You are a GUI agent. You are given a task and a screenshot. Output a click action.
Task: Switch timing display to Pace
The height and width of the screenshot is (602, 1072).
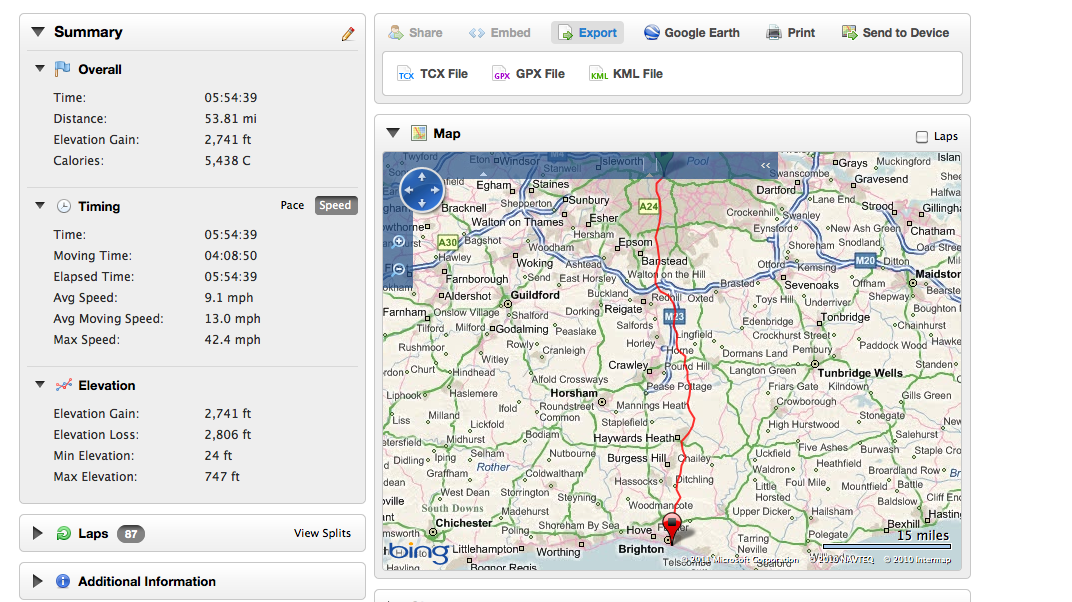tap(292, 206)
